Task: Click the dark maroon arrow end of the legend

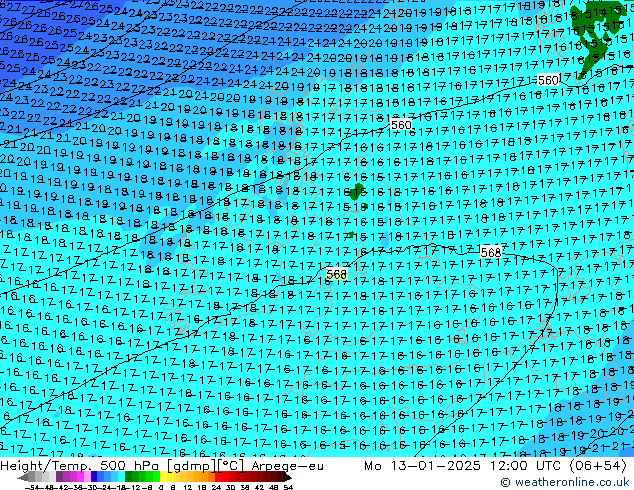Action: pos(288,477)
